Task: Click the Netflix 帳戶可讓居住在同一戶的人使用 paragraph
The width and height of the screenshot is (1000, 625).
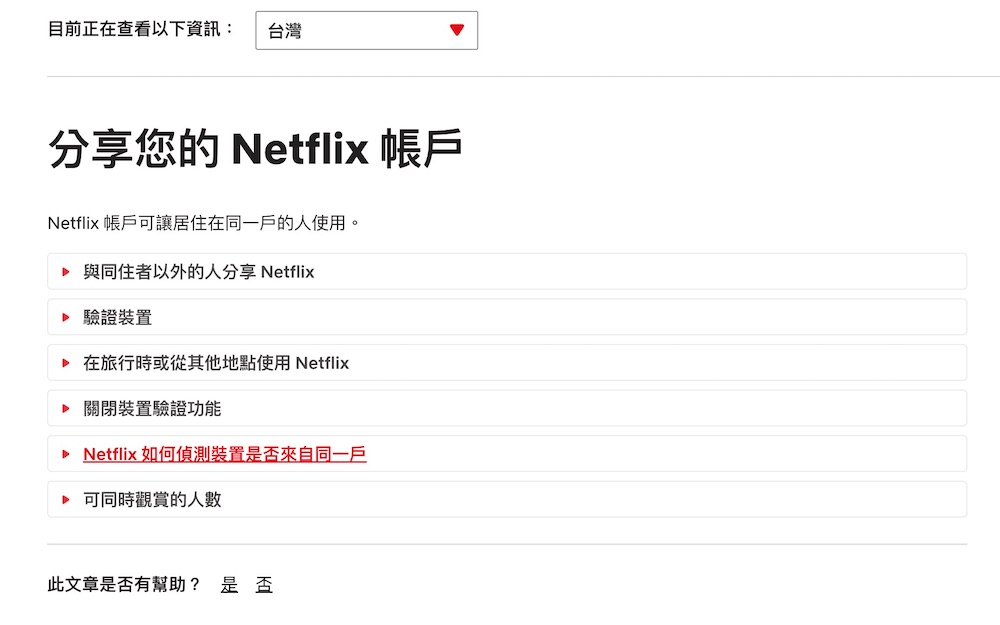Action: (x=203, y=223)
